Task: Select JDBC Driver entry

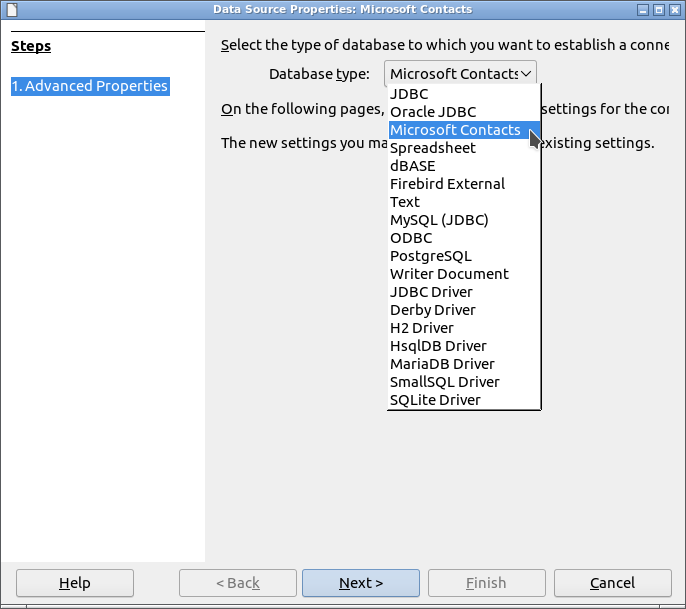Action: tap(465, 292)
